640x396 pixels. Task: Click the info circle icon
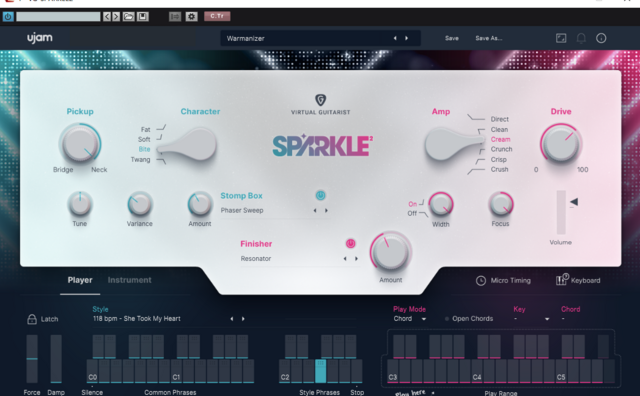(601, 38)
